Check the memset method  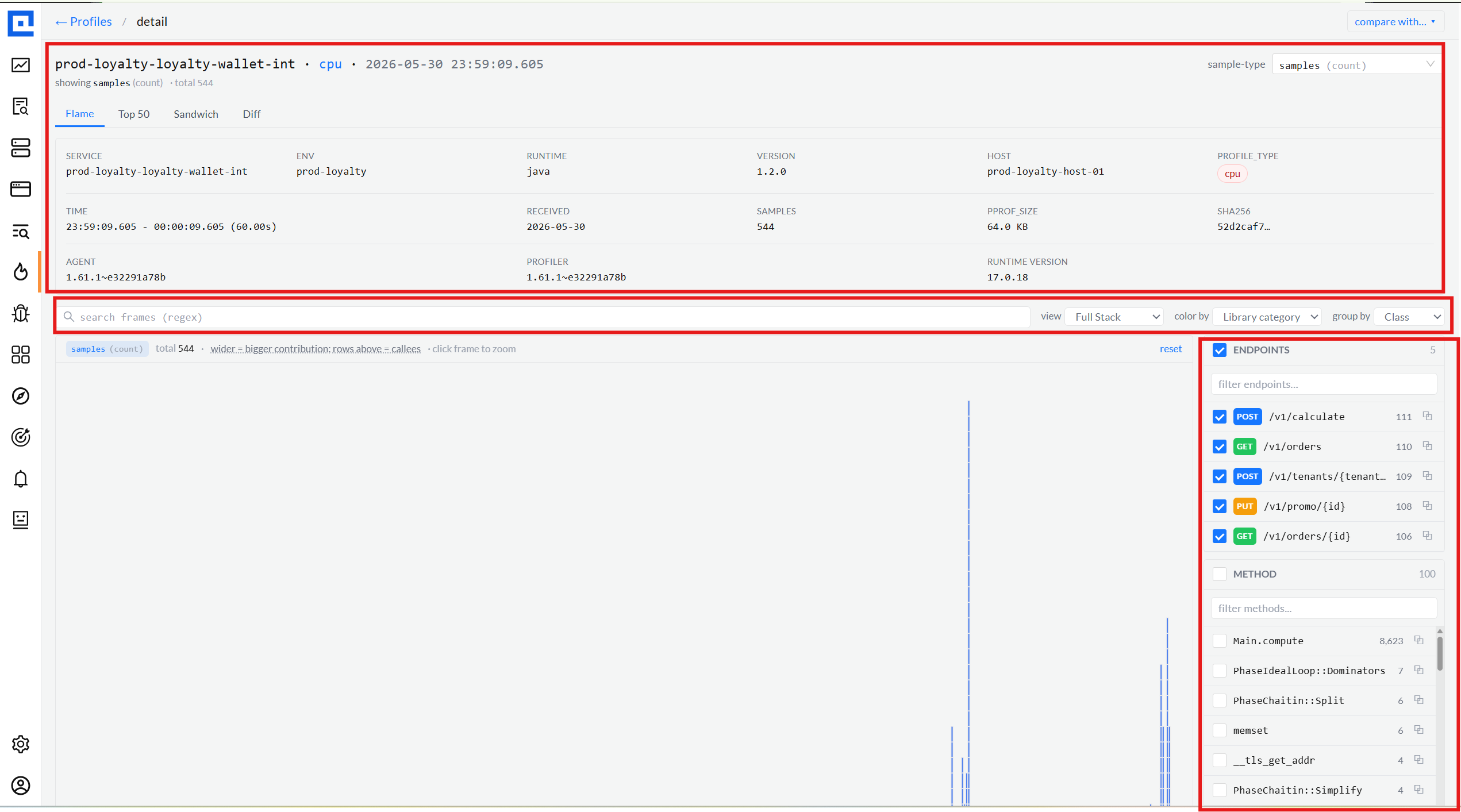(1220, 730)
